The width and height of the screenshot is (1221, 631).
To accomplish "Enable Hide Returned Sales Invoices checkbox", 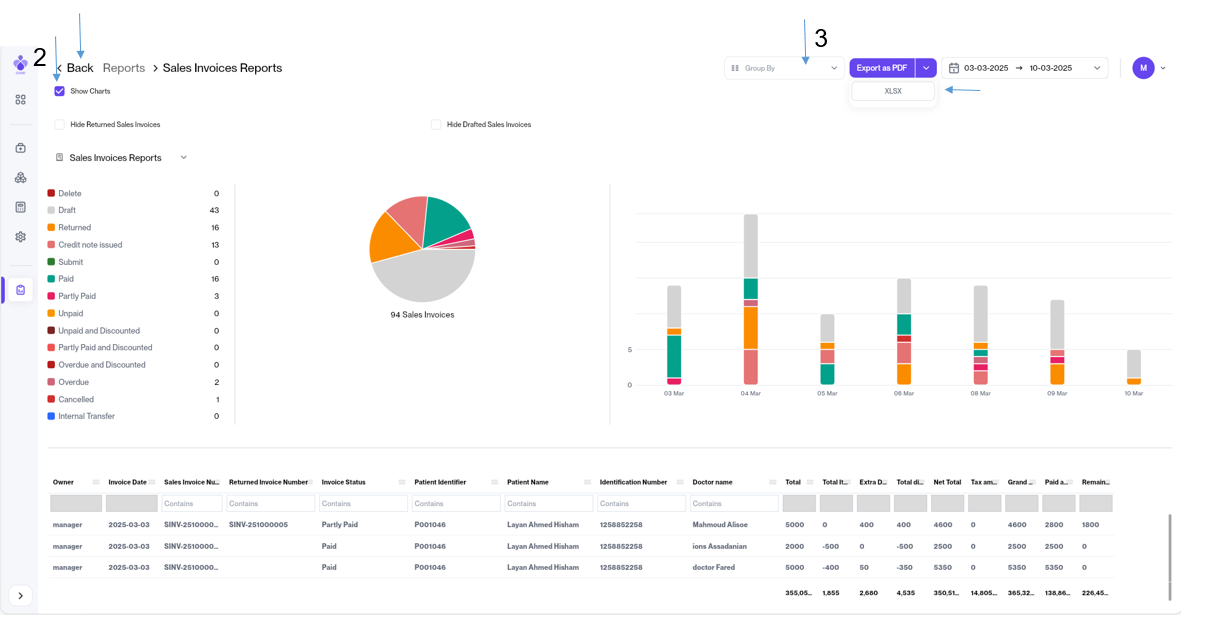I will 60,125.
